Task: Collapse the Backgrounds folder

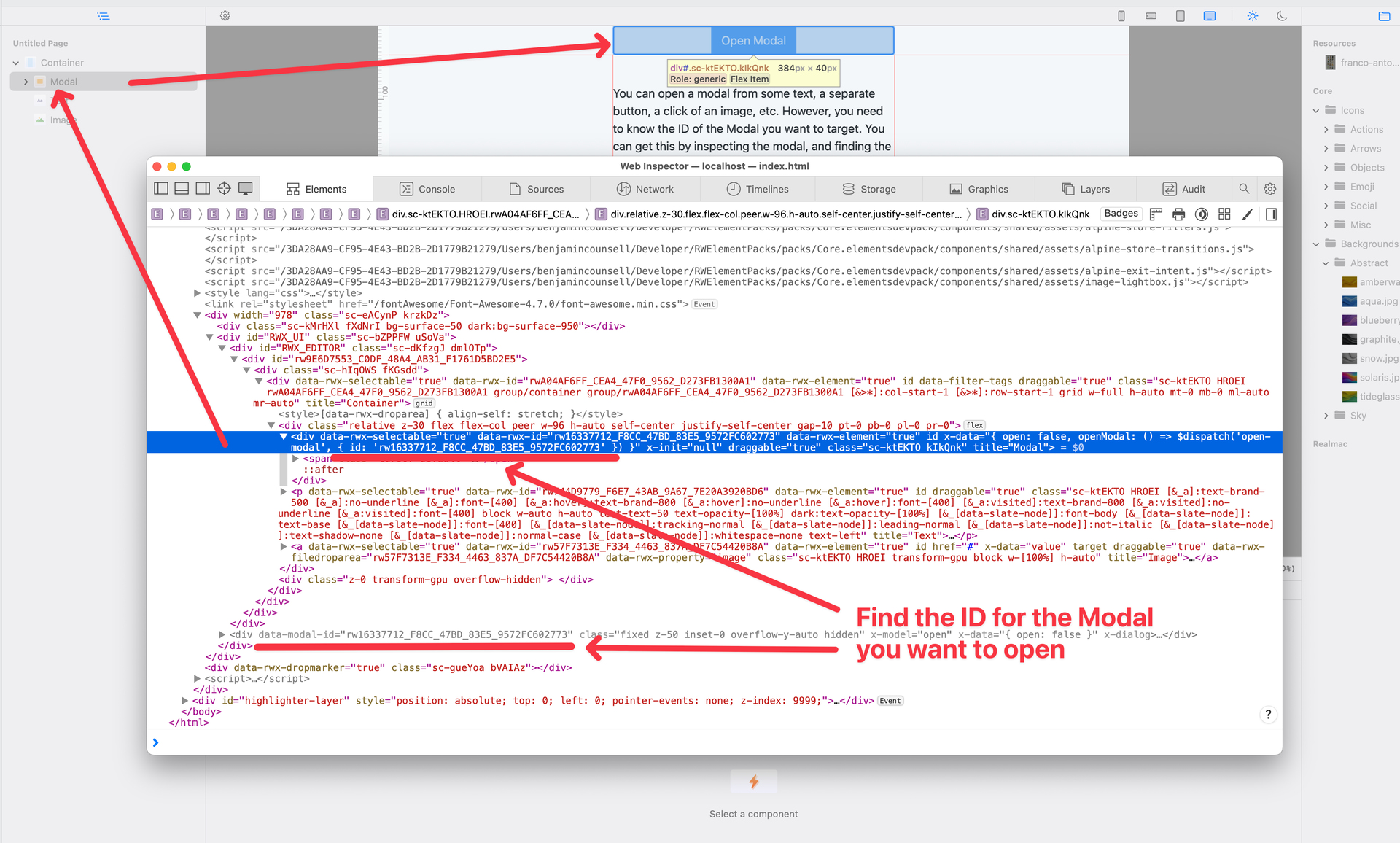Action: click(x=1316, y=244)
